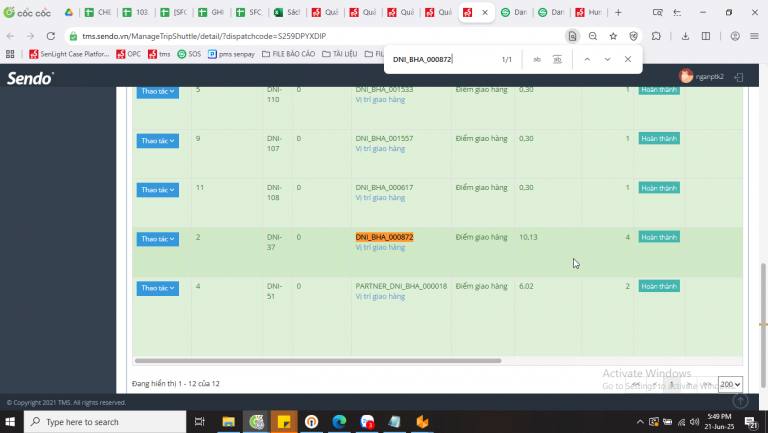Click the address bar URL

coord(204,36)
